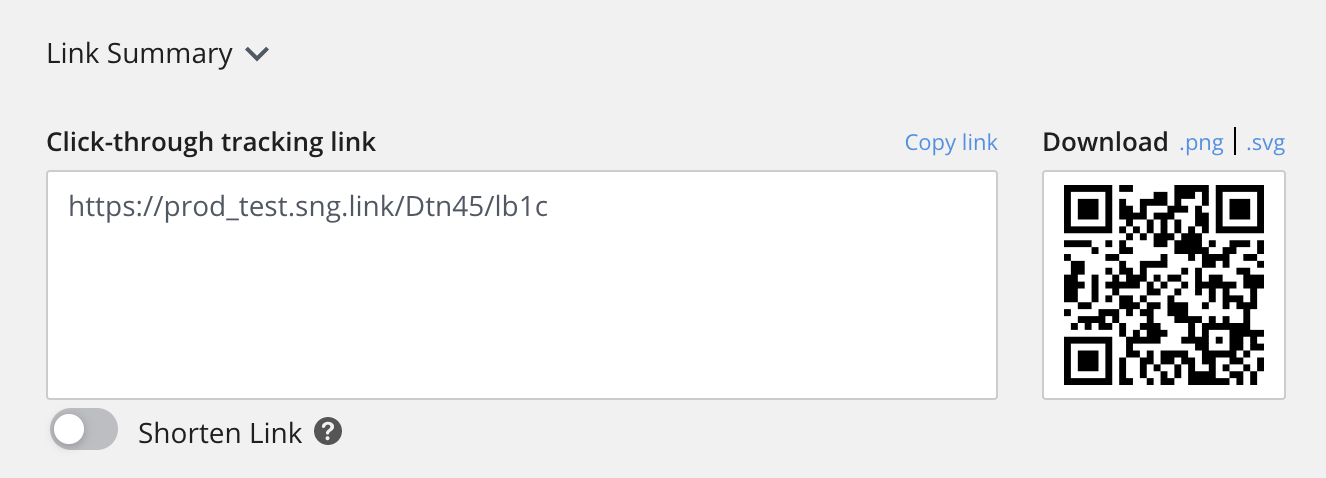The height and width of the screenshot is (478, 1326).
Task: Click the Download label above QR code
Action: [1105, 142]
